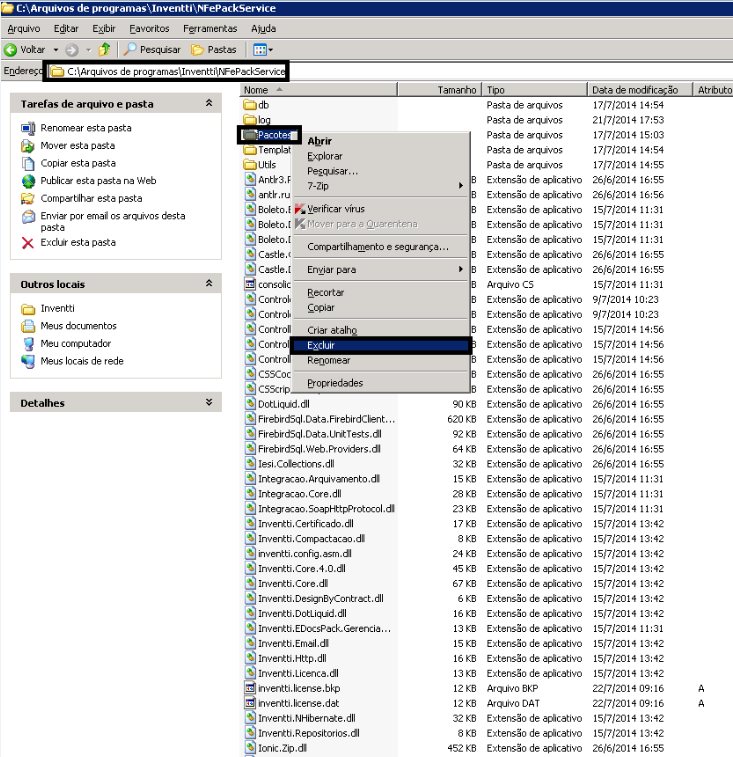The height and width of the screenshot is (757, 733).
Task: Expand the Detalhes panel
Action: click(208, 403)
